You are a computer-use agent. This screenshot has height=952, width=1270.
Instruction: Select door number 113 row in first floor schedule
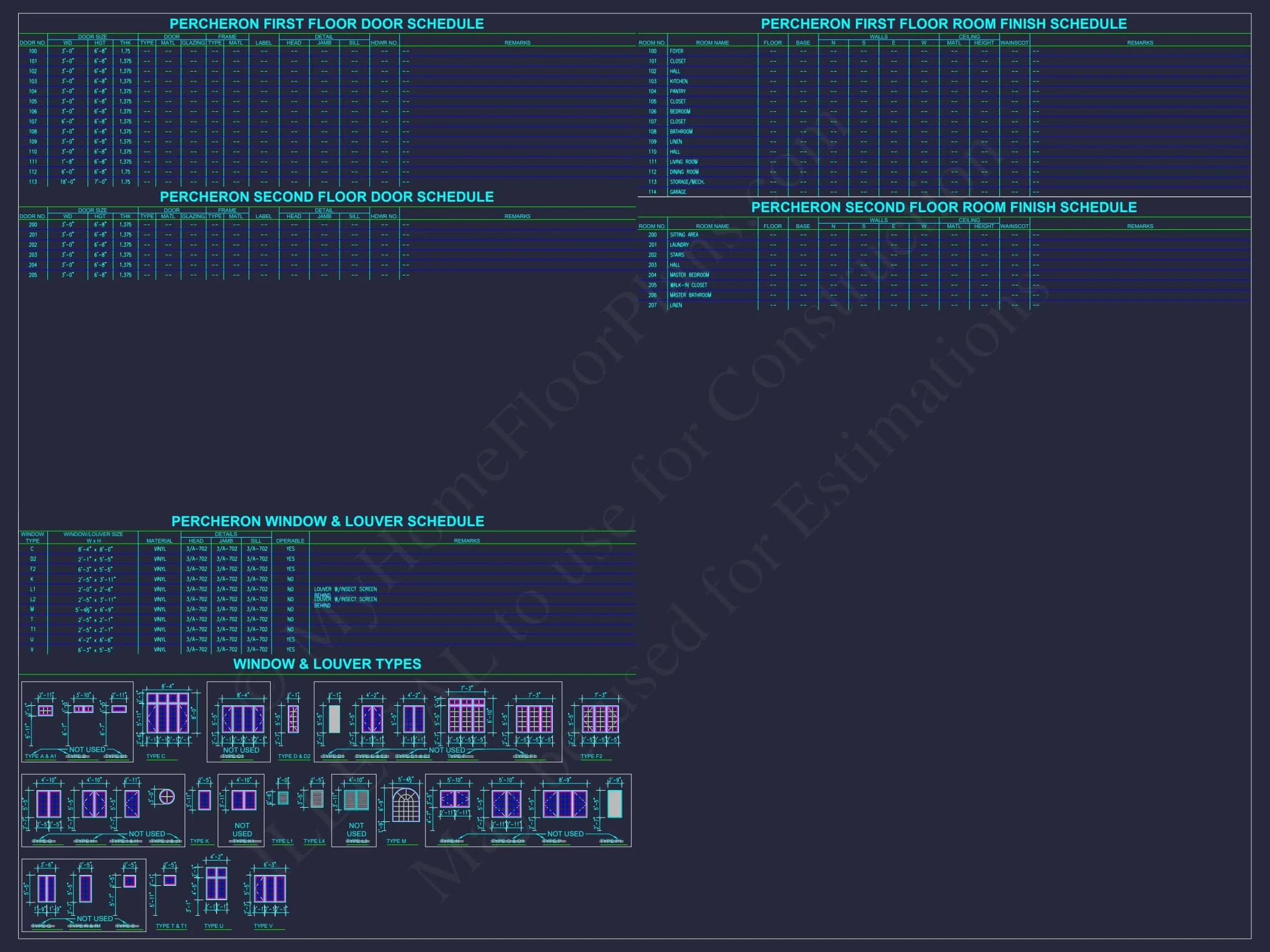pos(33,182)
